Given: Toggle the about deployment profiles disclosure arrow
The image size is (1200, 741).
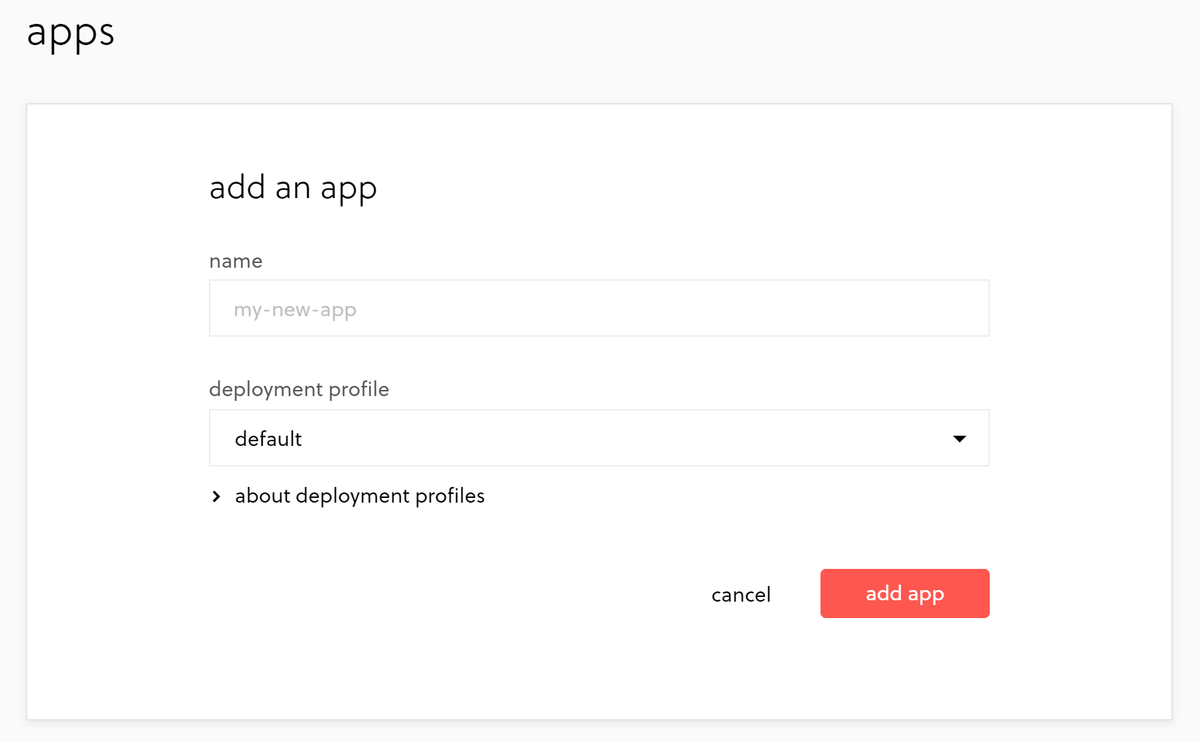Looking at the screenshot, I should point(216,497).
